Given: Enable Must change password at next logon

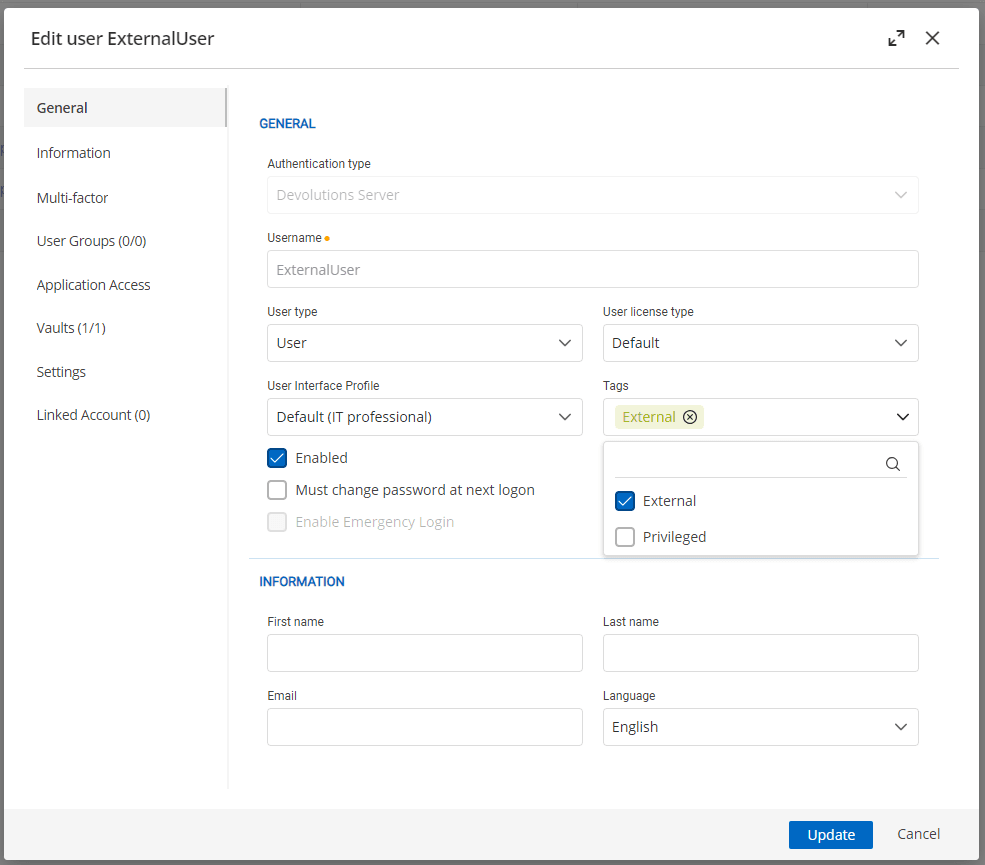Looking at the screenshot, I should pyautogui.click(x=277, y=490).
